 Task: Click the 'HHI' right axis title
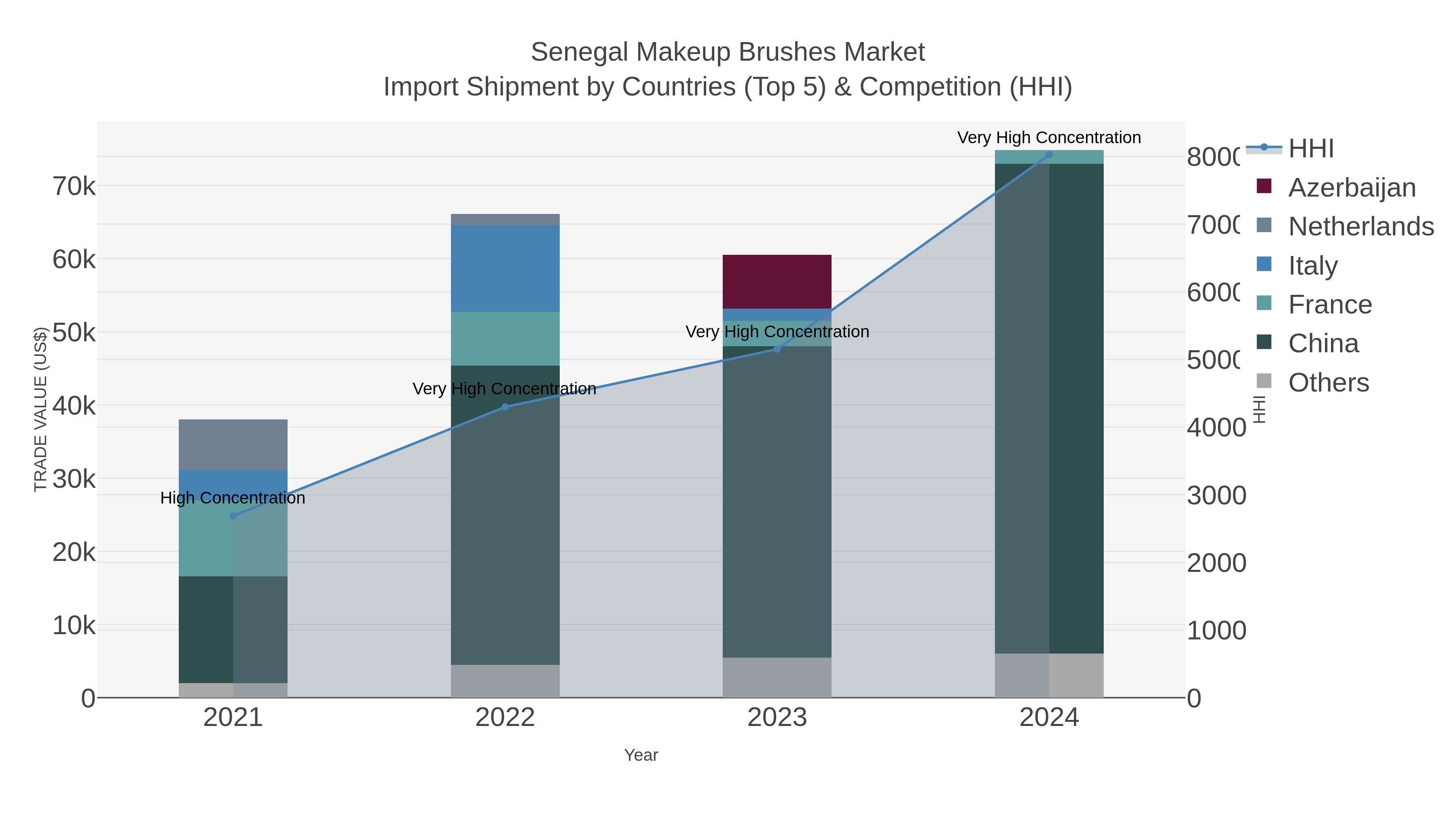tap(1259, 409)
